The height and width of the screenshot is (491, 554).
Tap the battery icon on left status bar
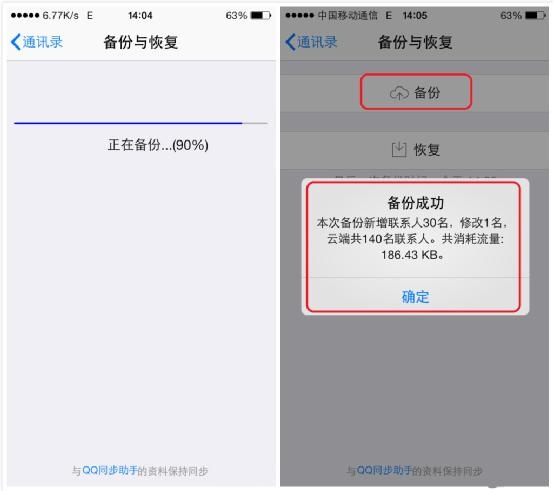[261, 16]
